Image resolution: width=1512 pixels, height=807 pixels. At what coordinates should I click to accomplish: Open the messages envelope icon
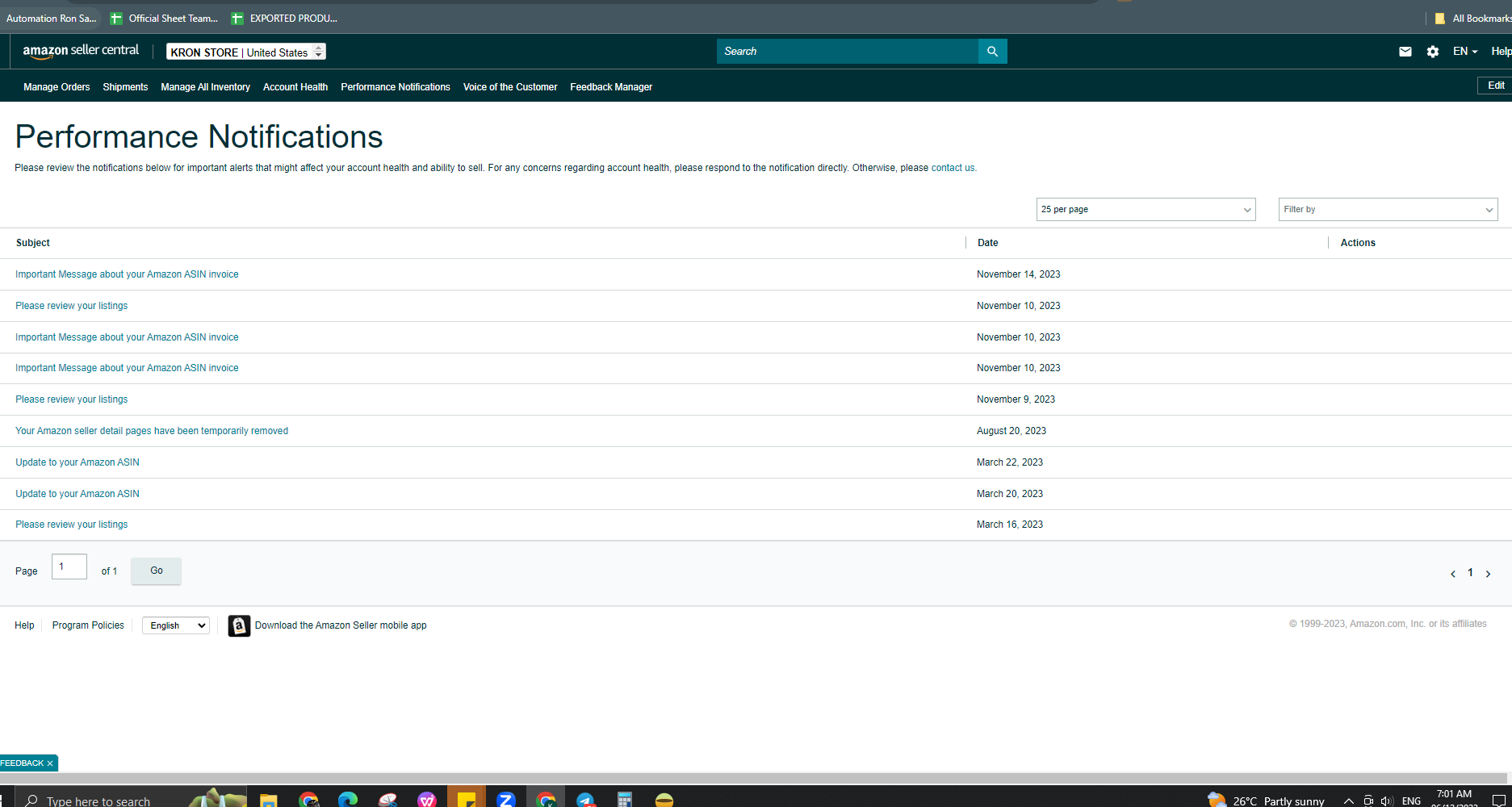click(x=1405, y=52)
